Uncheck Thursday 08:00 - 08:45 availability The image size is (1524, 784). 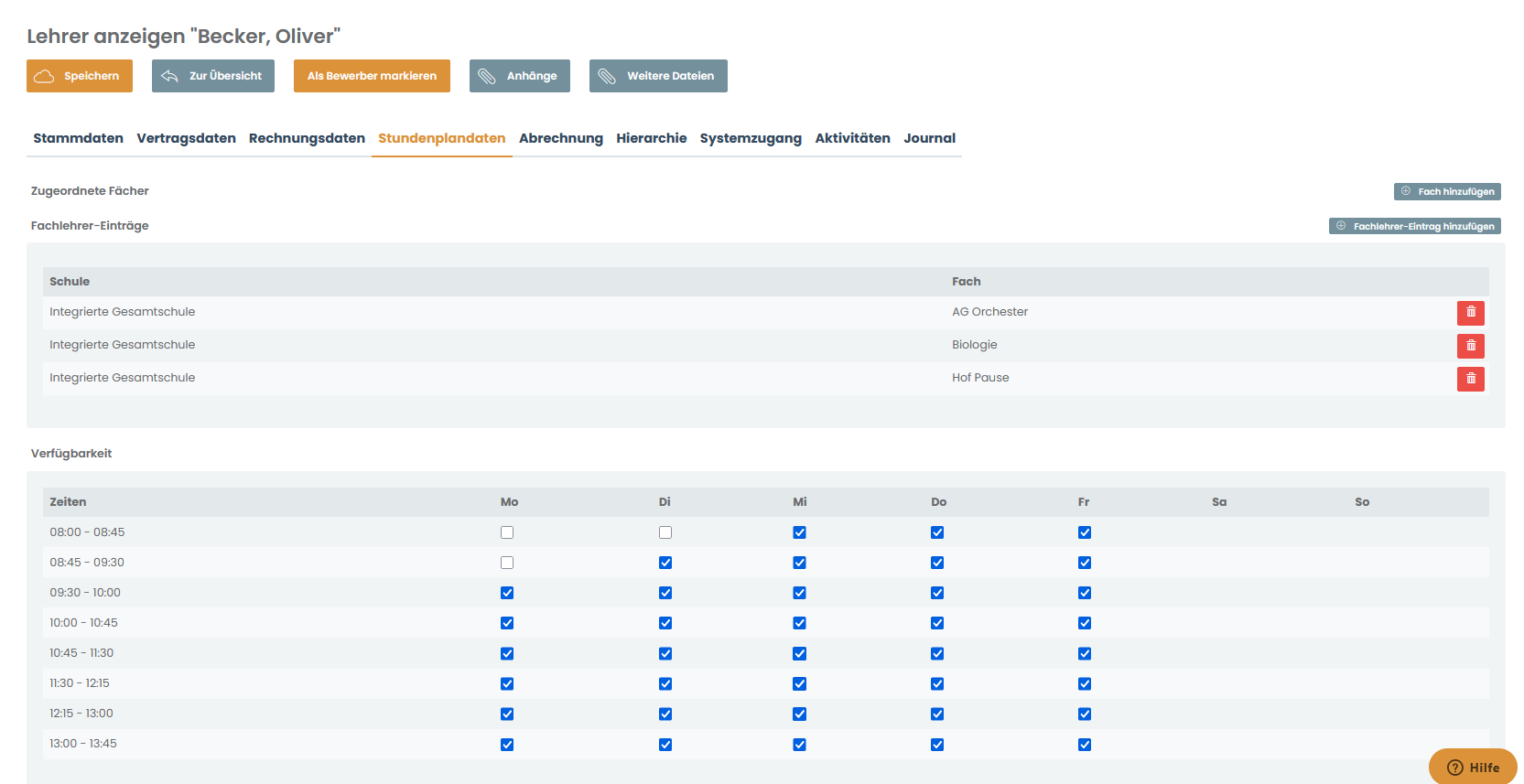[x=937, y=532]
